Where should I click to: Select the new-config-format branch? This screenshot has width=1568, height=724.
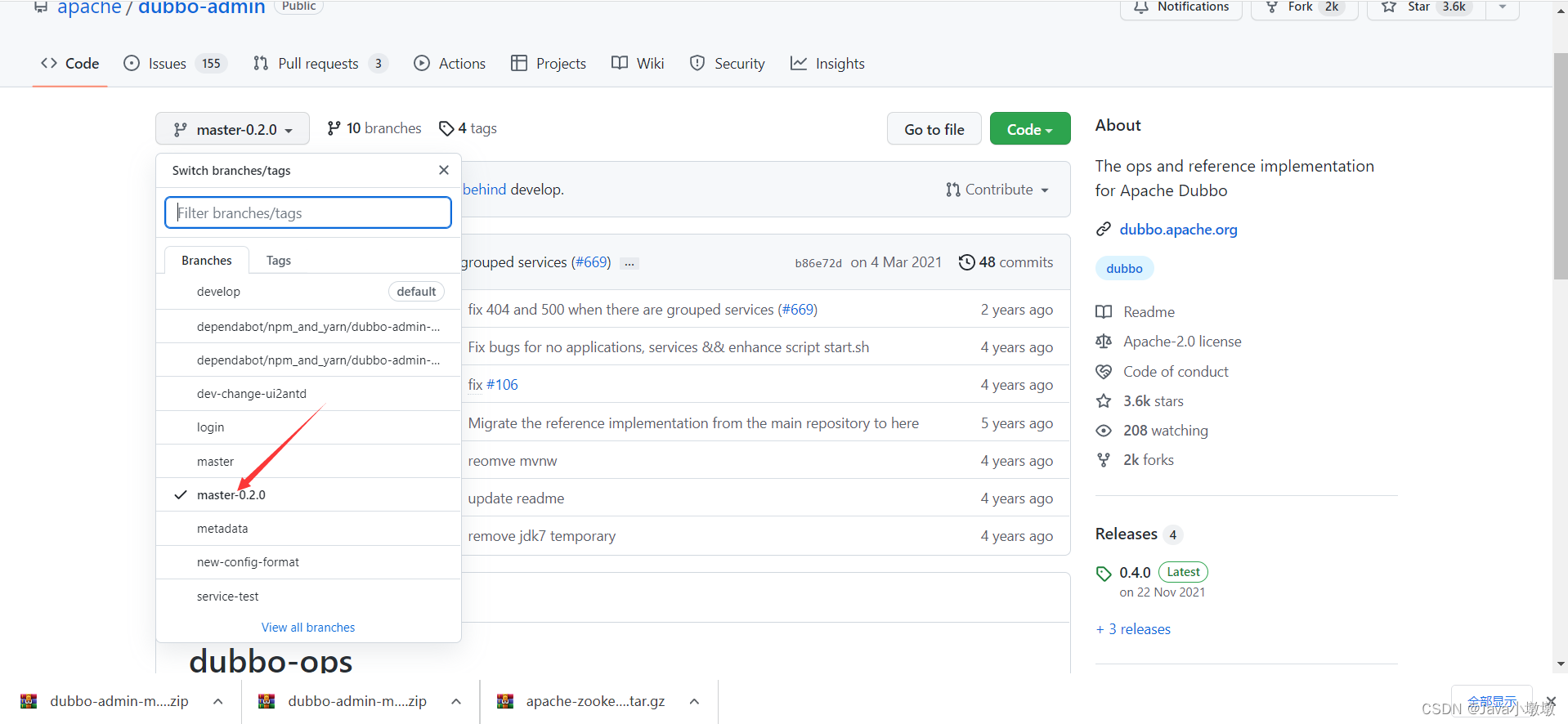(x=308, y=562)
